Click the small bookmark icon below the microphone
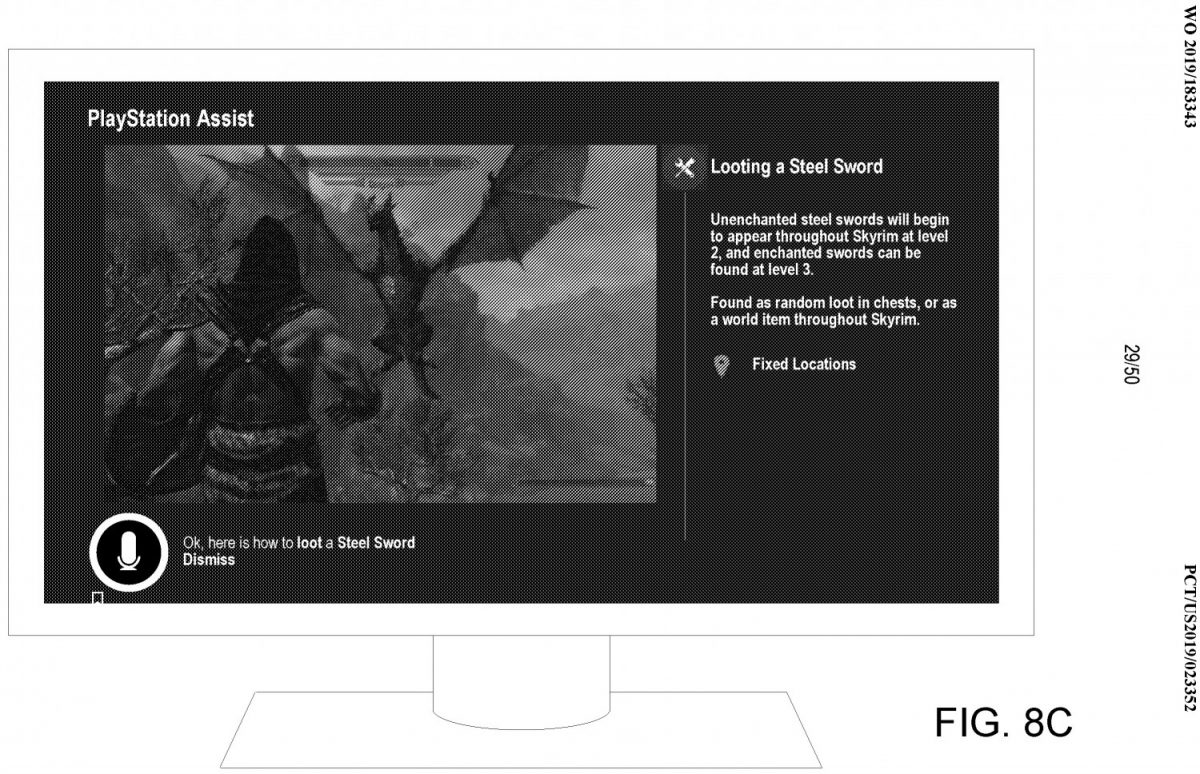Screen dimensions: 1200x774 point(97,598)
